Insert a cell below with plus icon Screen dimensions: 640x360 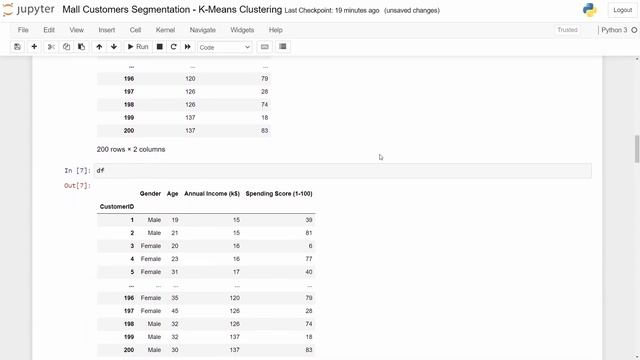[34, 47]
